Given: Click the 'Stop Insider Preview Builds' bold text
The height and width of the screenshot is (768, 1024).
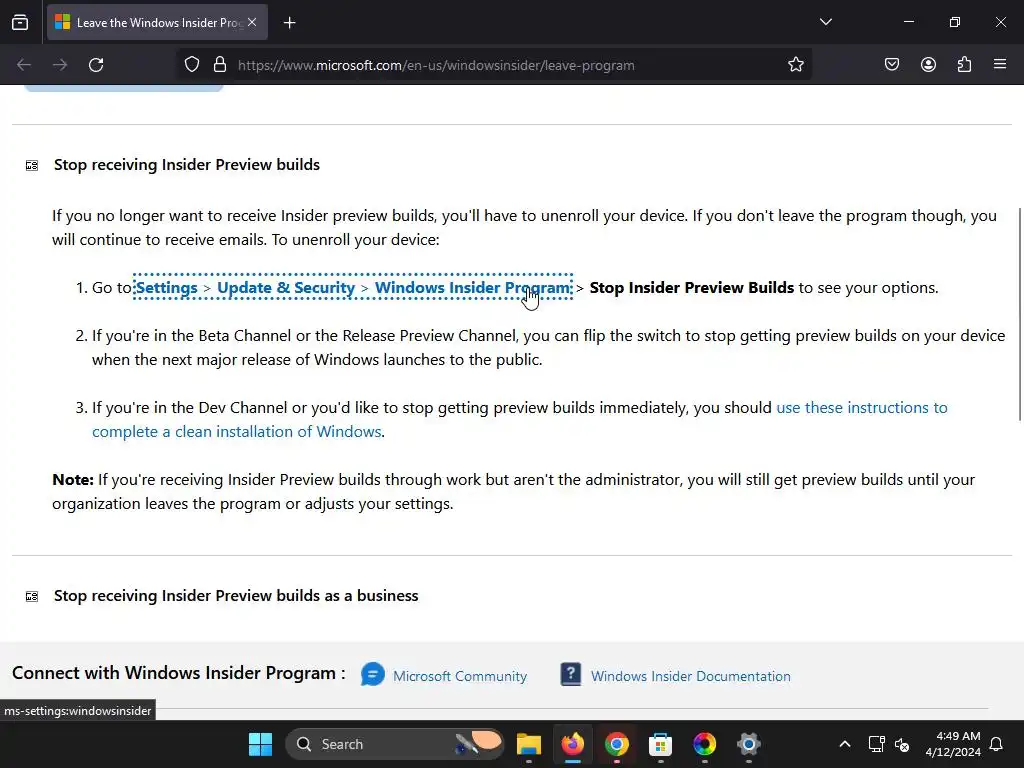Looking at the screenshot, I should coord(692,288).
